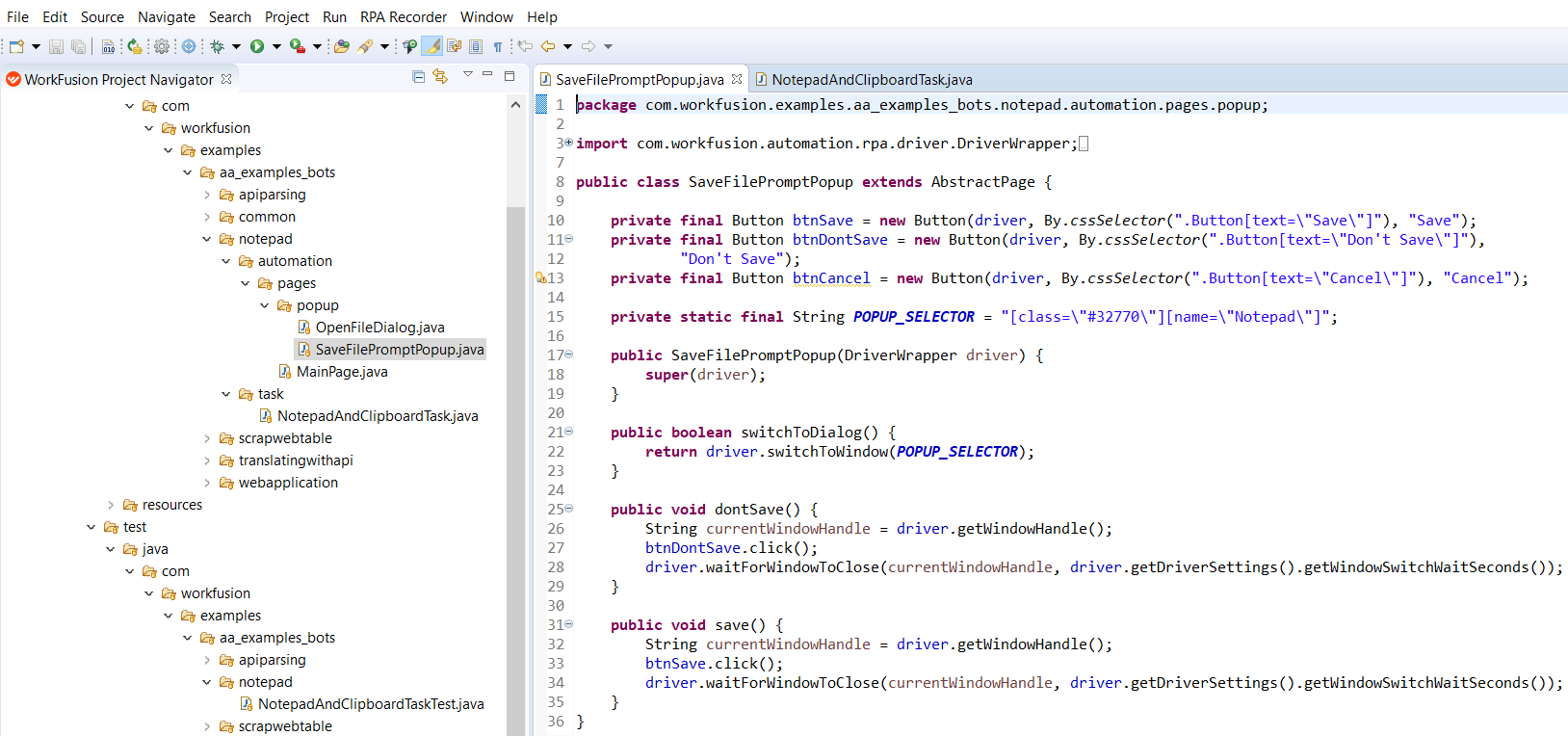Toggle Link with Editor in Navigator
Screen dimensions: 1568x736
click(440, 77)
